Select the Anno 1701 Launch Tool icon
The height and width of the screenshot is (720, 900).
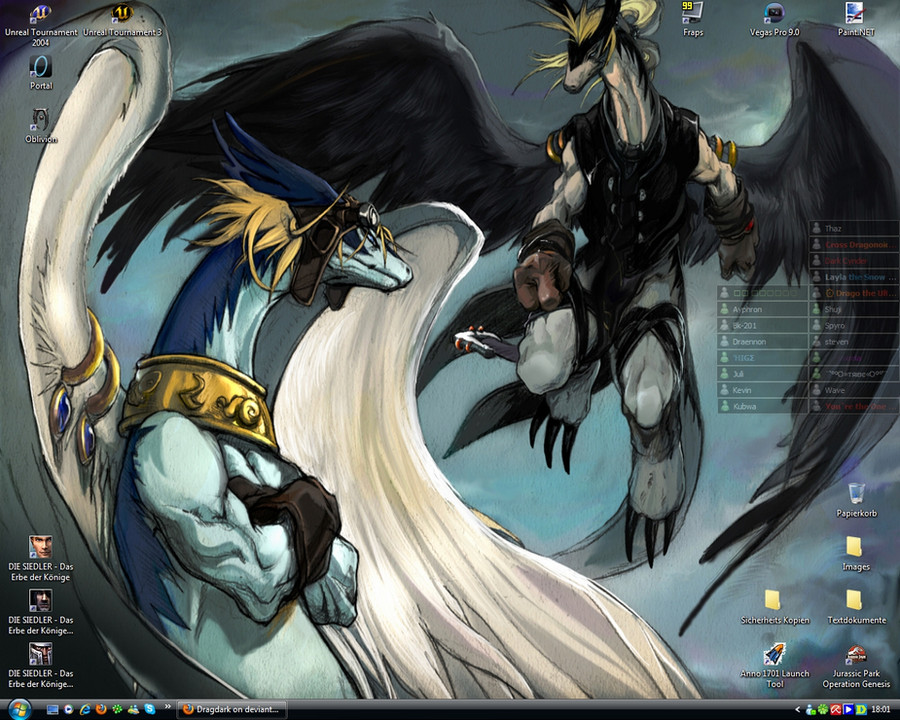[775, 665]
